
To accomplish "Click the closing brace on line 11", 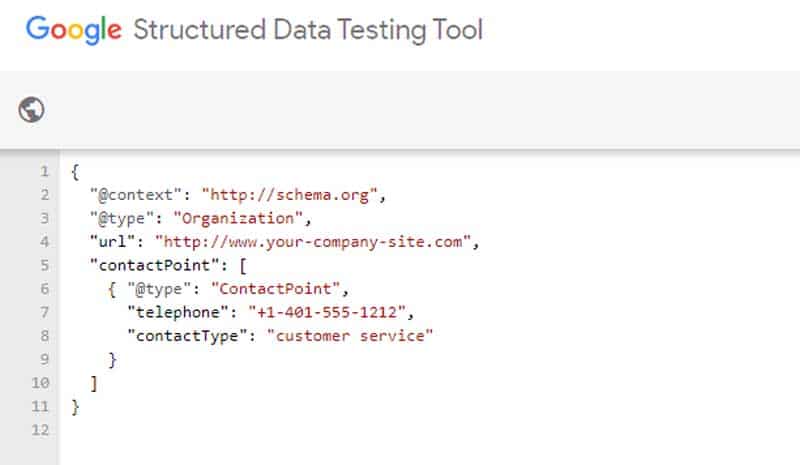I will coord(75,407).
